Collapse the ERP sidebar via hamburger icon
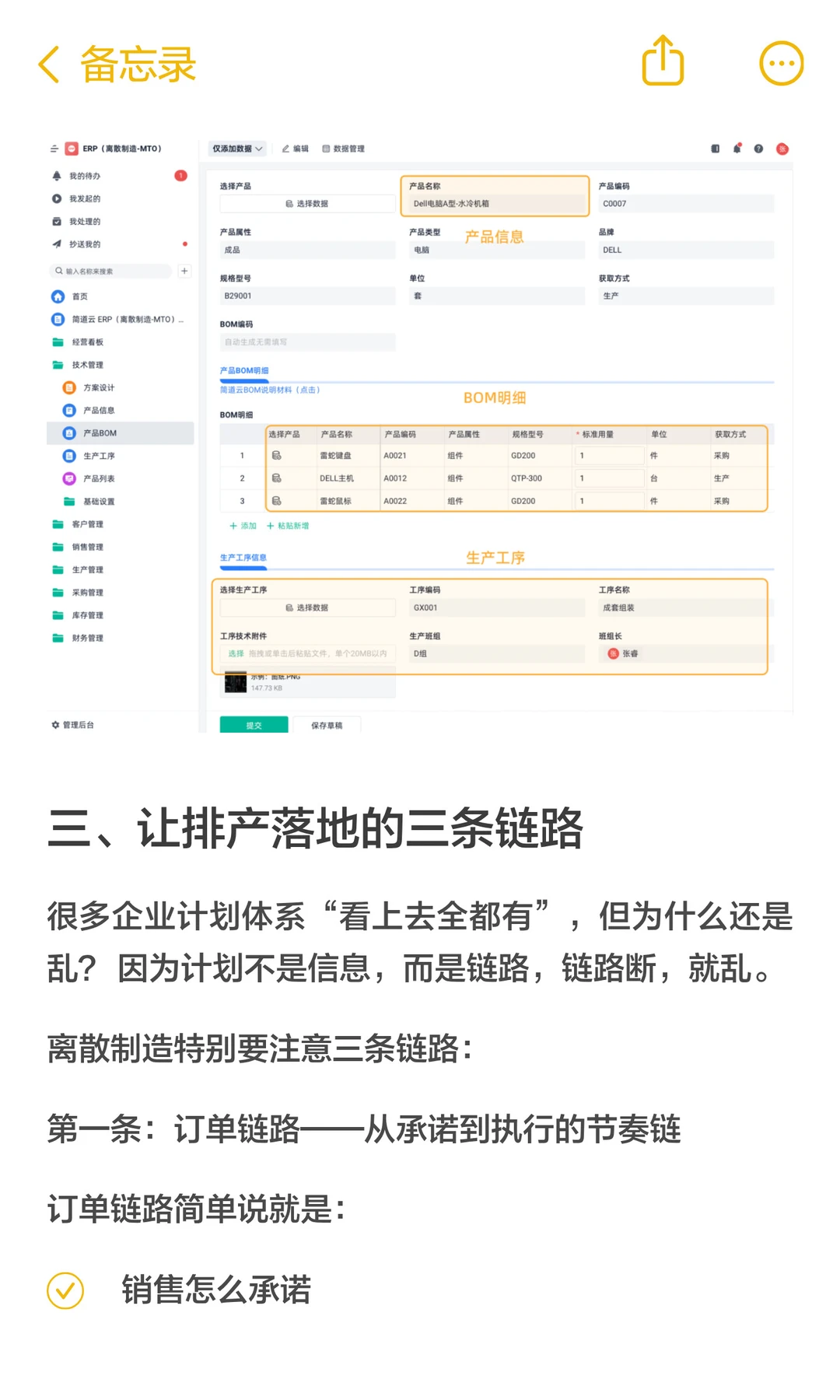This screenshot has width=840, height=1400. coord(54,149)
